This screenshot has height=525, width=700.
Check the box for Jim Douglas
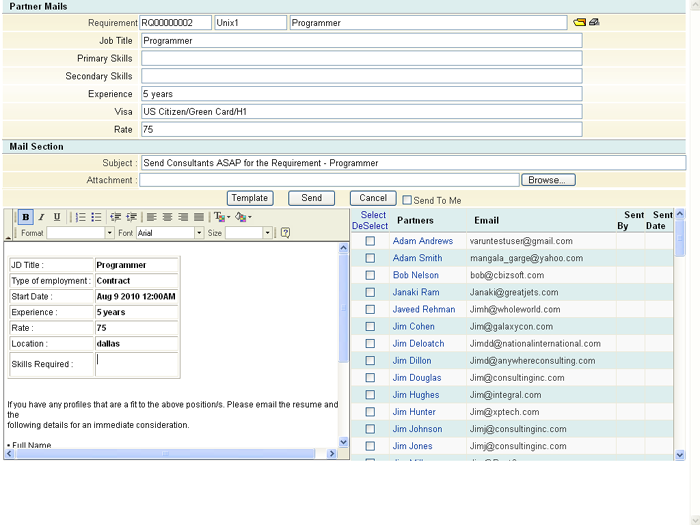point(370,378)
